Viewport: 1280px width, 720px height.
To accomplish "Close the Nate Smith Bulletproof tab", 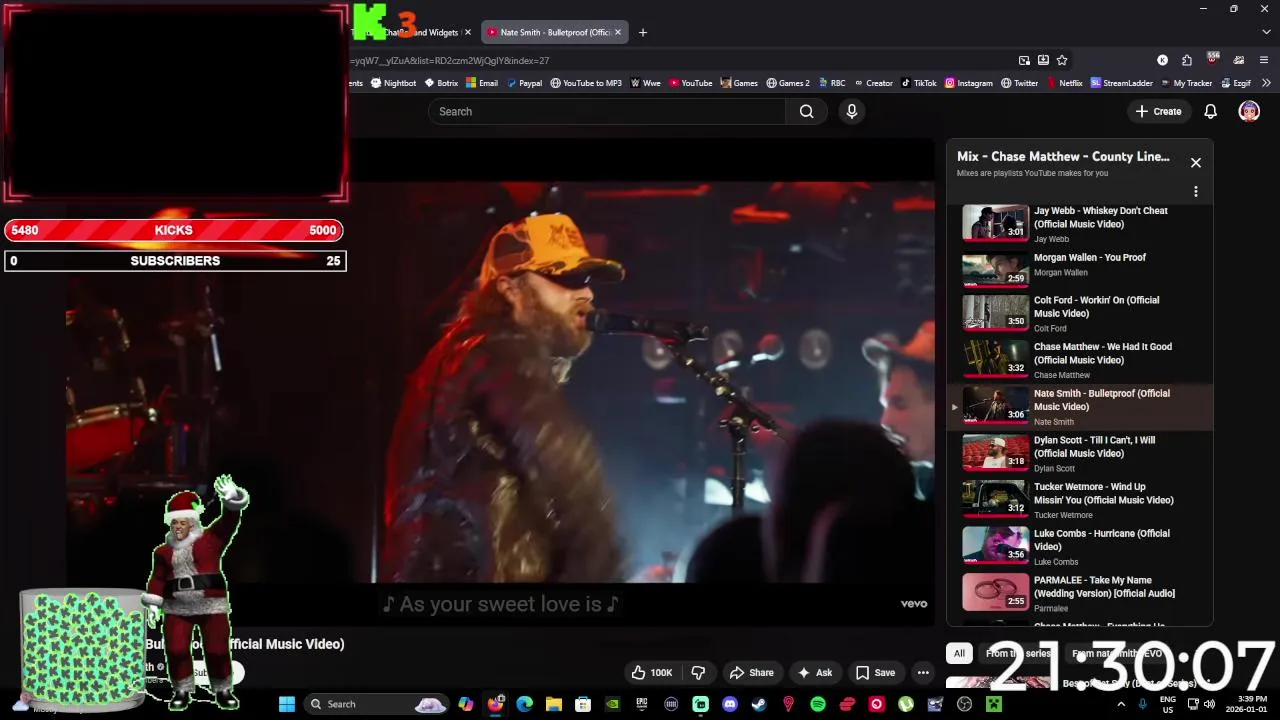I will [617, 32].
